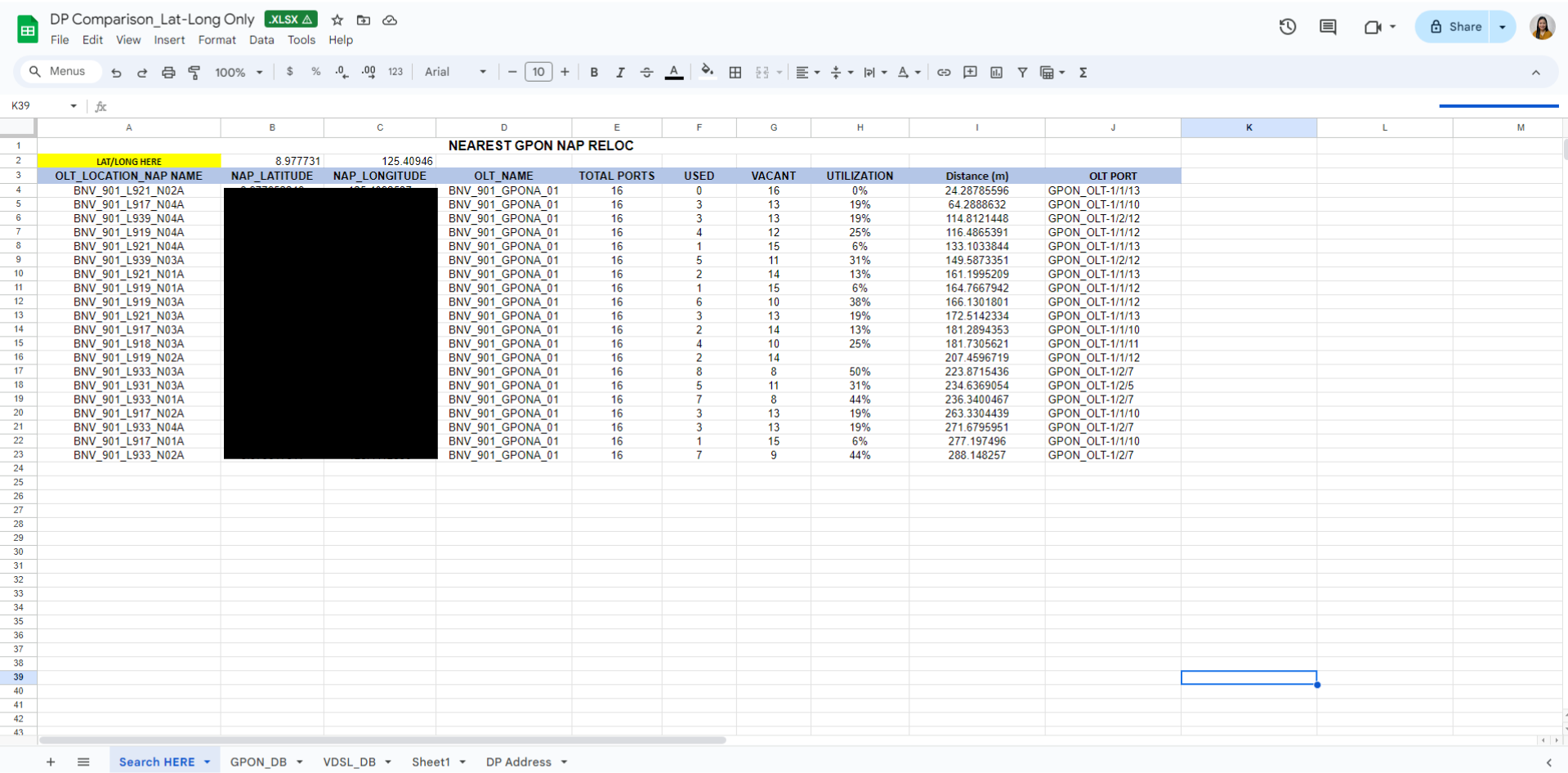The image size is (1568, 773).
Task: Open the Arial font dropdown
Action: coord(455,72)
